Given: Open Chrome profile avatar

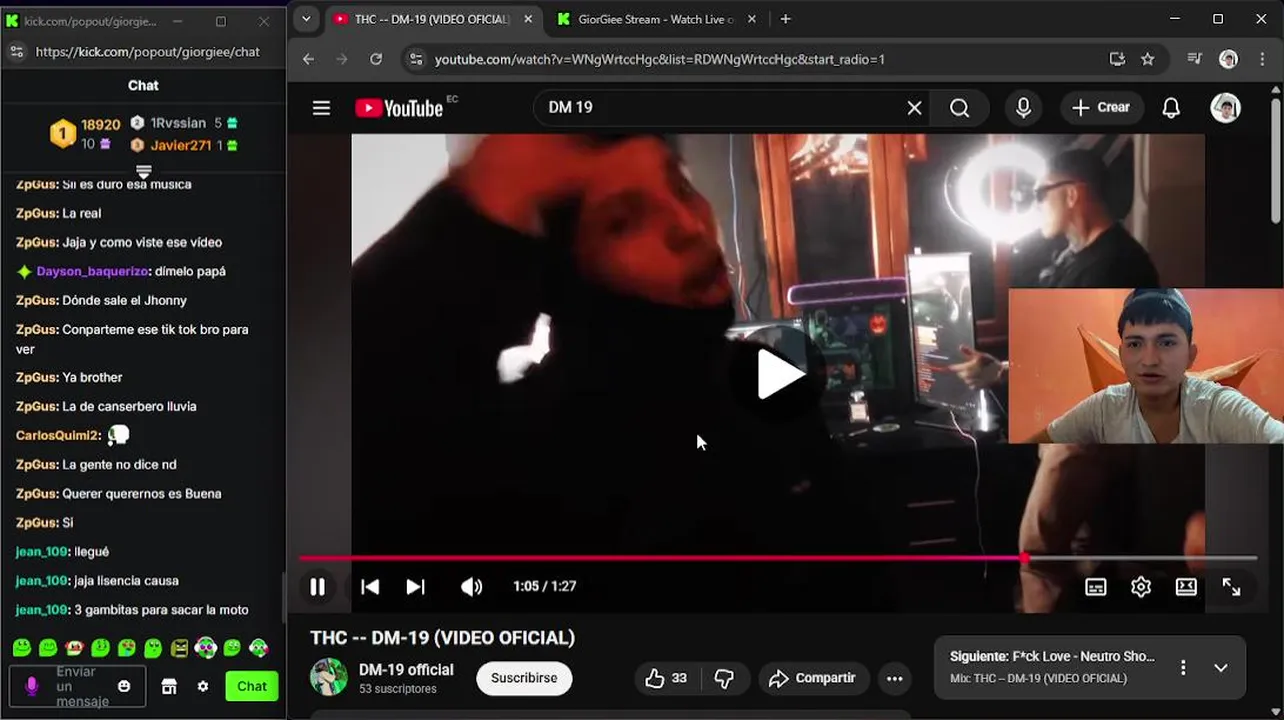Looking at the screenshot, I should coord(1229,59).
